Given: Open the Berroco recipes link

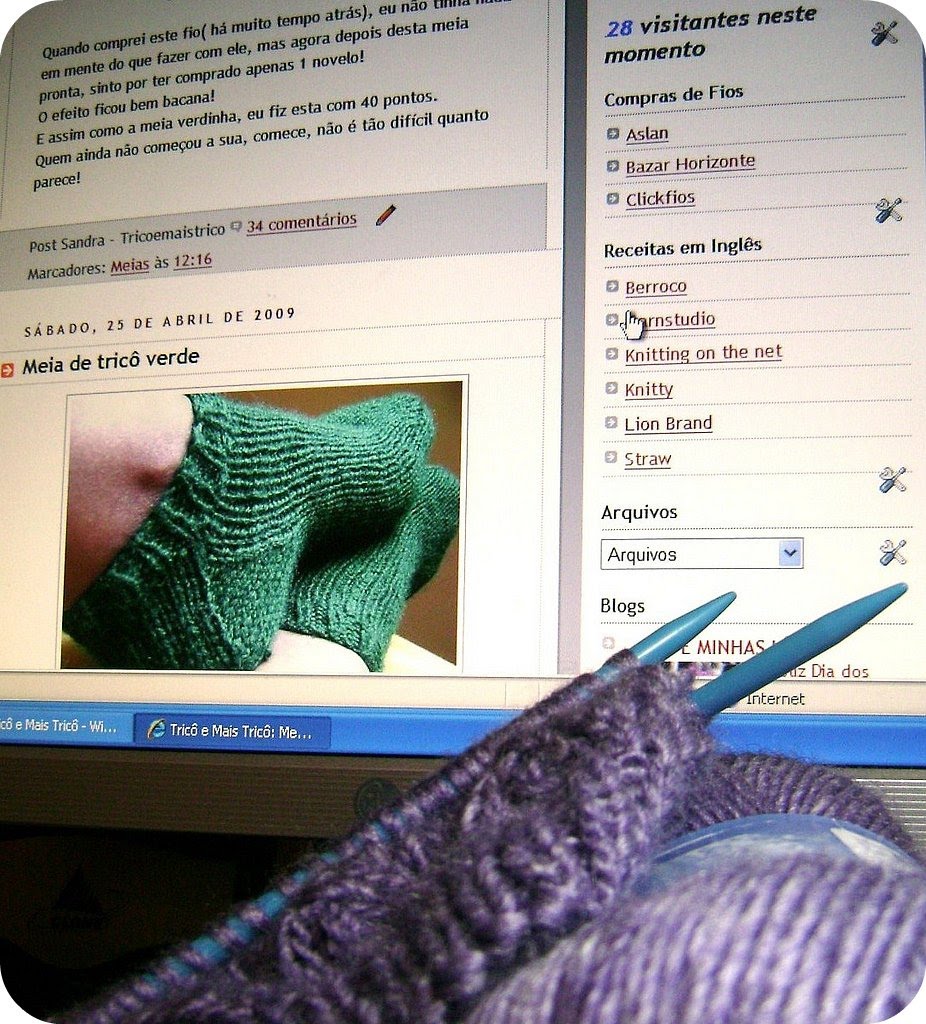Looking at the screenshot, I should tap(656, 287).
